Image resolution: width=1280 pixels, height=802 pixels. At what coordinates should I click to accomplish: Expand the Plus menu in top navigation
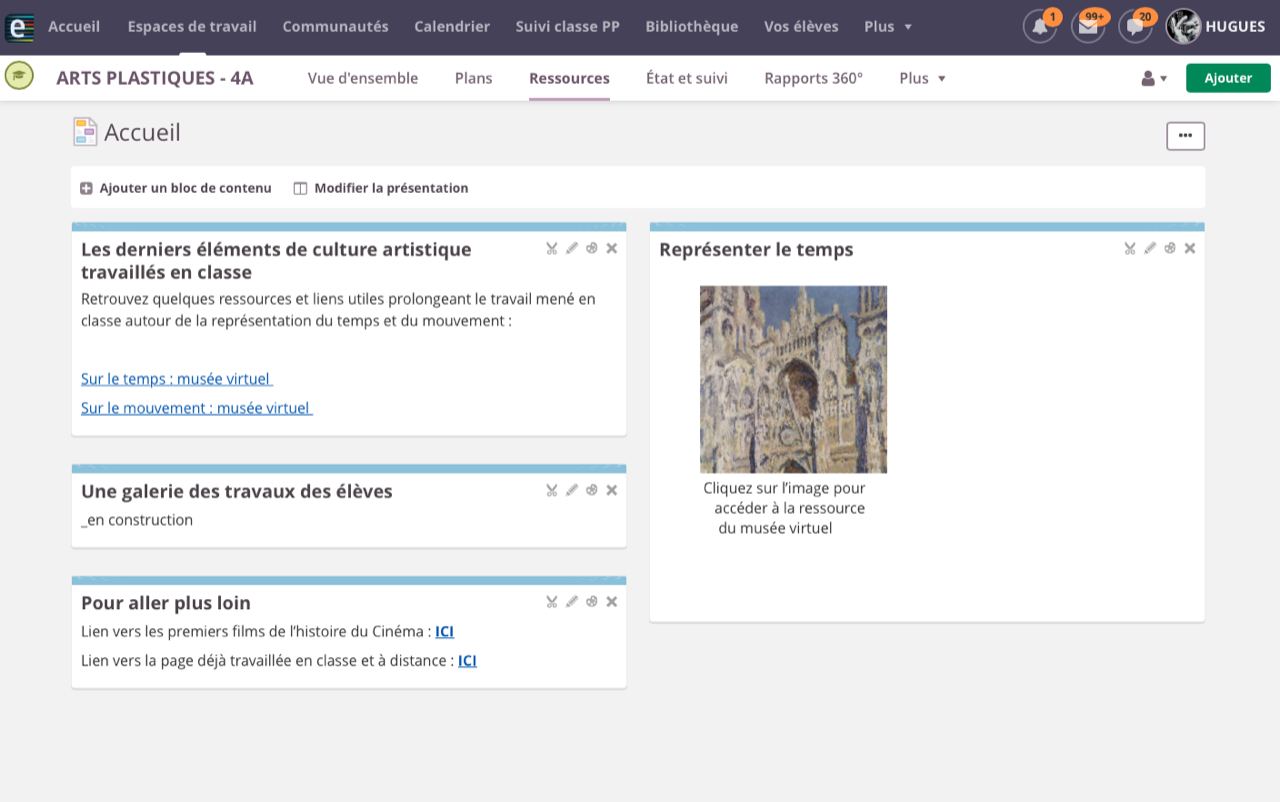click(x=888, y=27)
